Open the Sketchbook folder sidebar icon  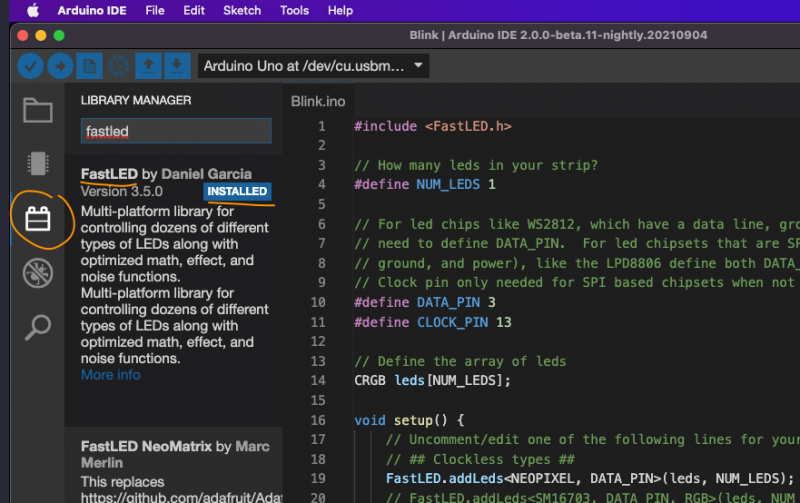pos(38,110)
